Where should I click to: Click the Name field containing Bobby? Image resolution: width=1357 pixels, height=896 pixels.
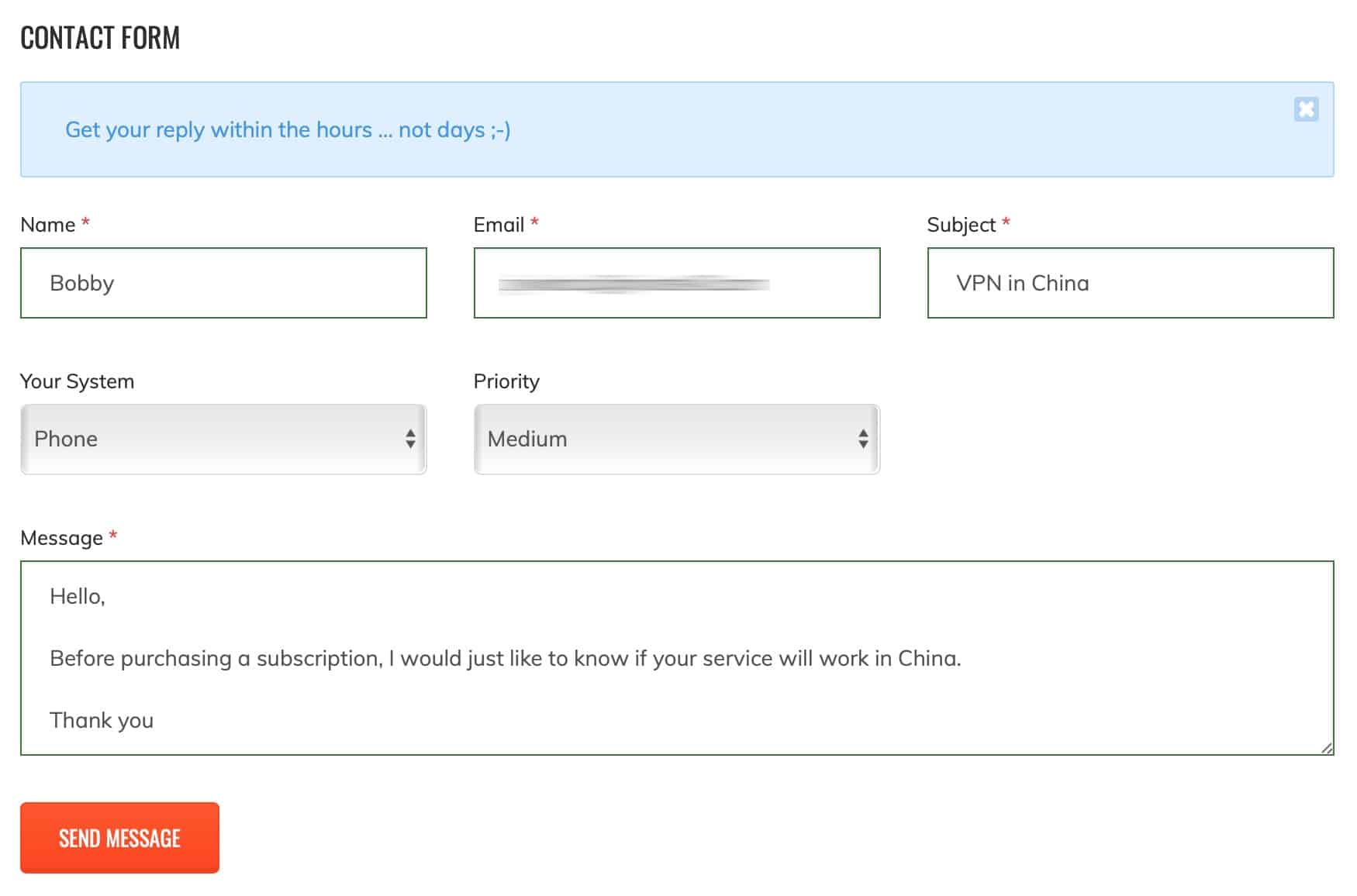click(223, 283)
